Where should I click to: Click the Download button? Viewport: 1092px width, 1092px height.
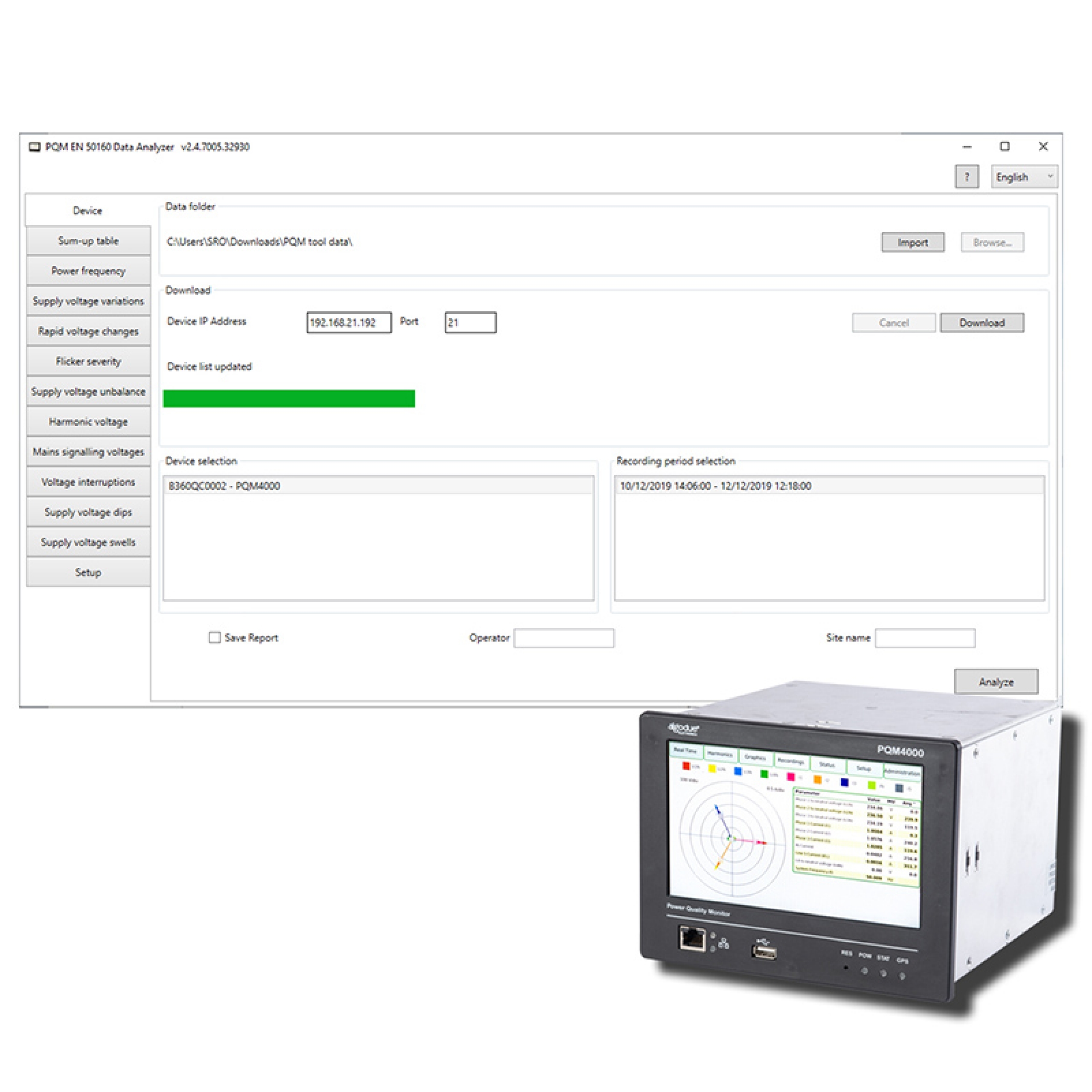[x=982, y=323]
